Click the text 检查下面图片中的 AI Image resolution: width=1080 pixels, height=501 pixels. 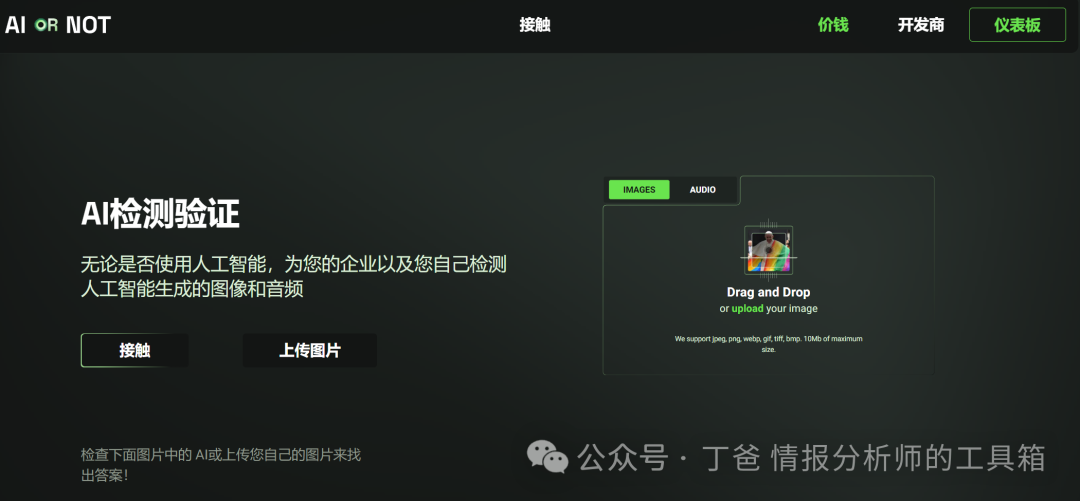(220, 465)
